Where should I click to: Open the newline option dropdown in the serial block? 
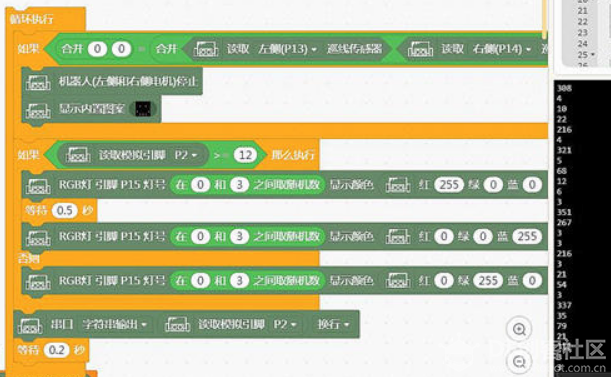(x=333, y=324)
